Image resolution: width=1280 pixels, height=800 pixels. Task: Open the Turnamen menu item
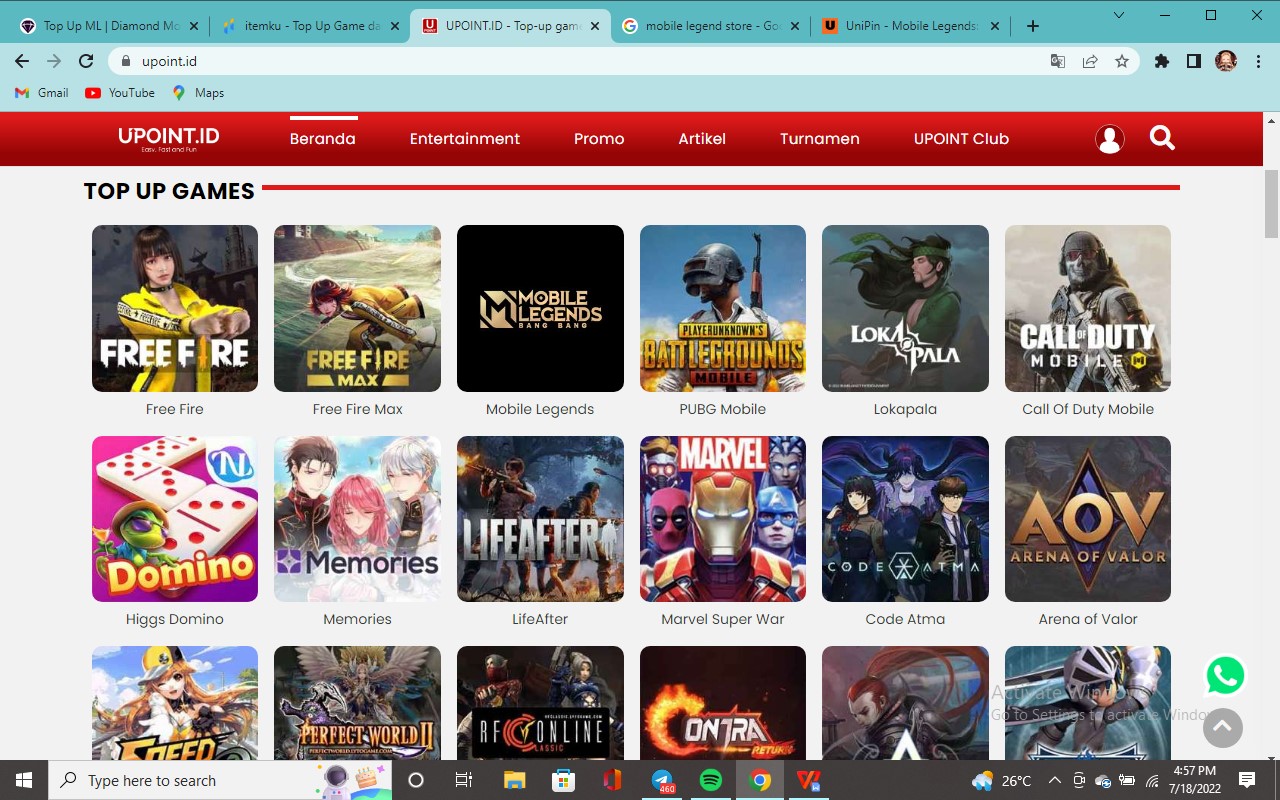820,139
